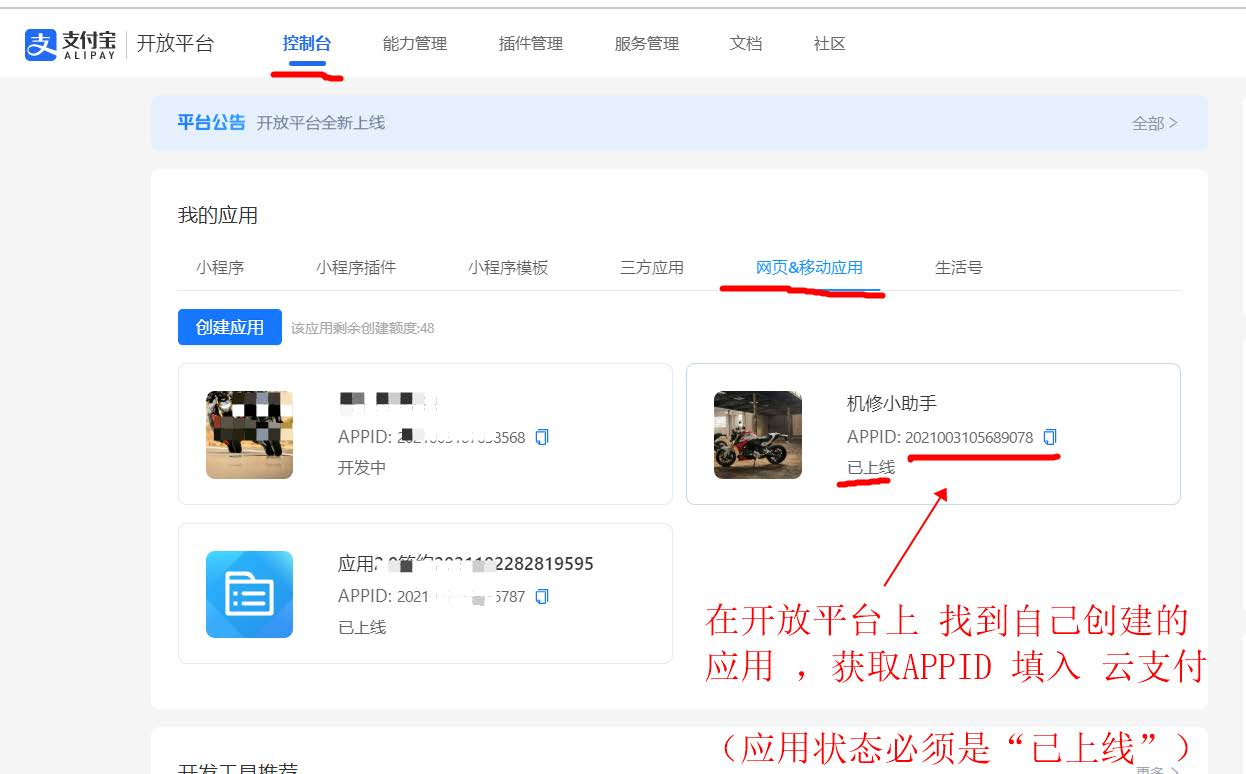Viewport: 1246px width, 774px height.
Task: Click 已上线 status under the blue-icon app
Action: [x=363, y=628]
